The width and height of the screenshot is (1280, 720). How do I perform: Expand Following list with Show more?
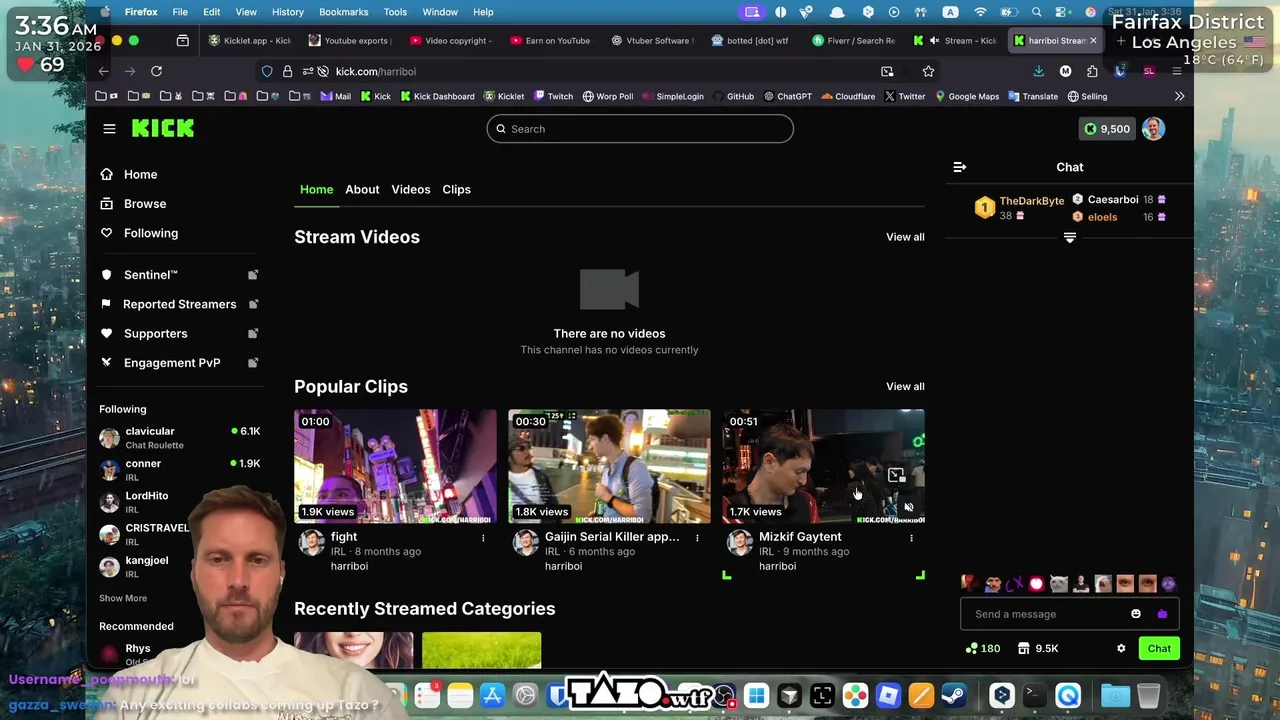123,598
